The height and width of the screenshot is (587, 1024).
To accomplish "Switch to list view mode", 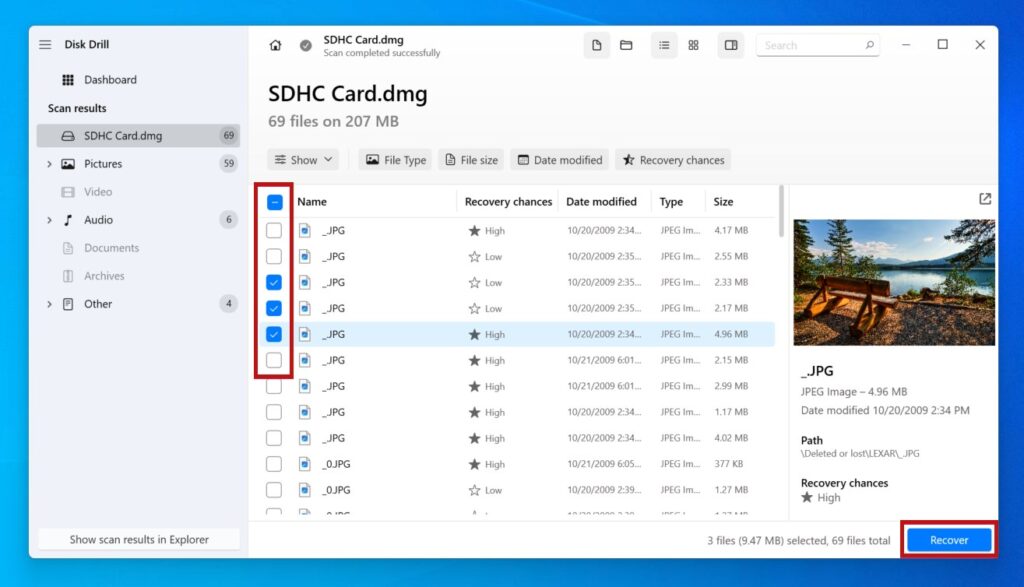I will coord(664,45).
